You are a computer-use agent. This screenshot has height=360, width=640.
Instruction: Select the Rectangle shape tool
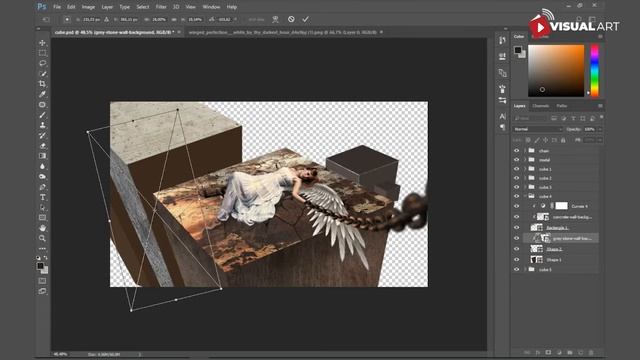coord(42,218)
